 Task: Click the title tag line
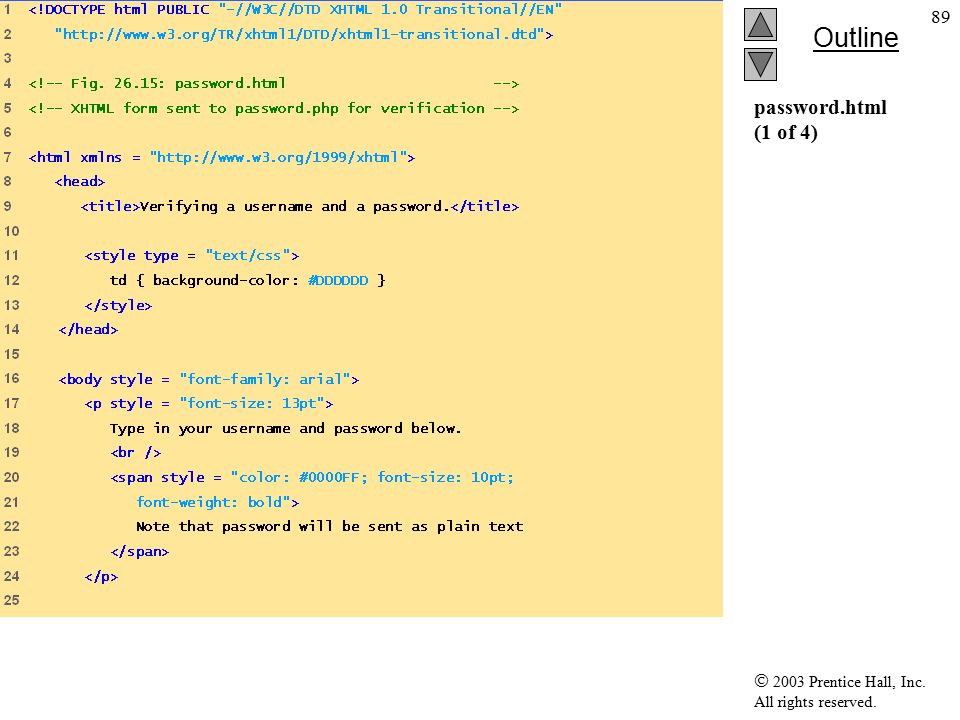pos(299,206)
